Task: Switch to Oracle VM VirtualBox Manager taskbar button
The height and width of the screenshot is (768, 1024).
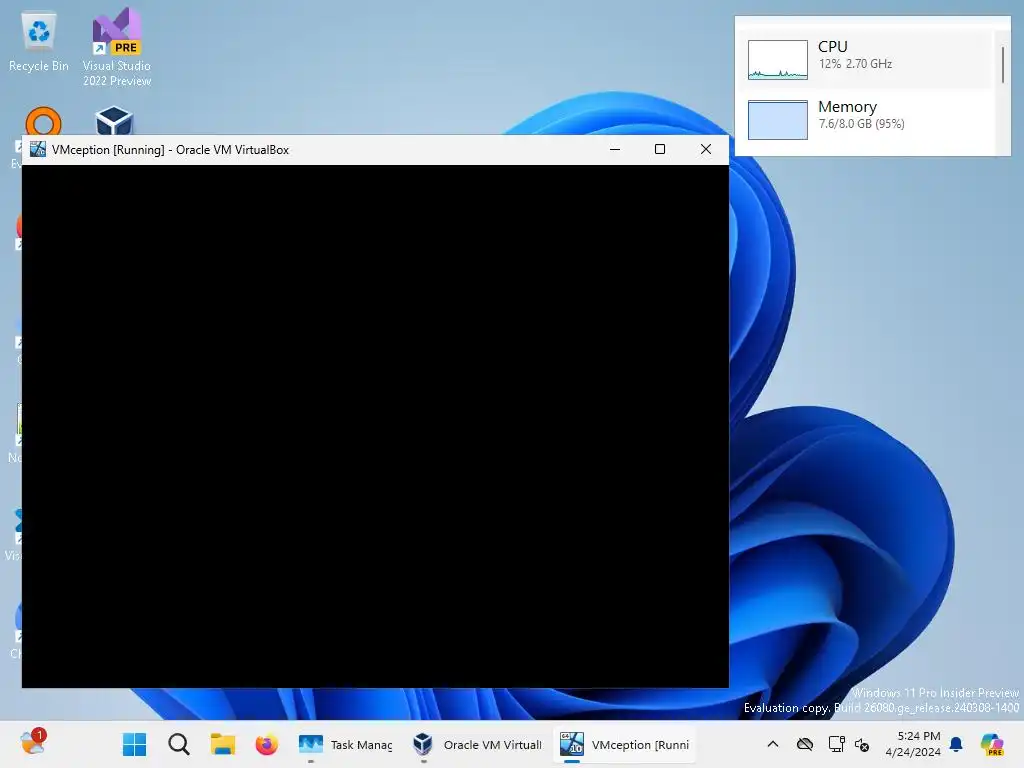Action: (478, 744)
